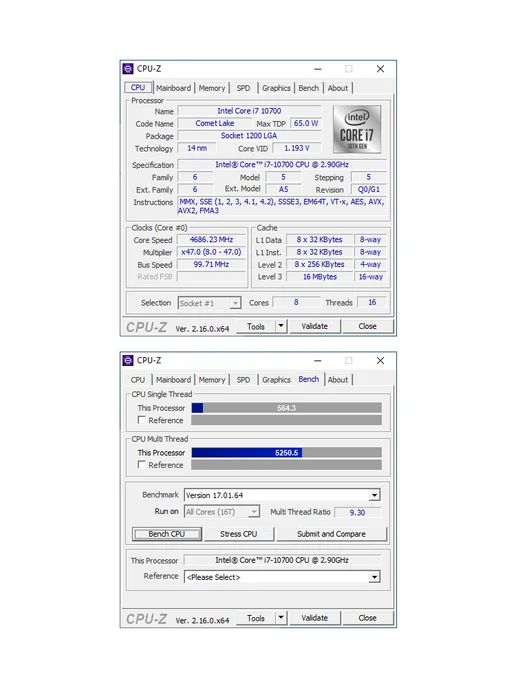
Task: Click the Cores value 8
Action: tap(296, 302)
